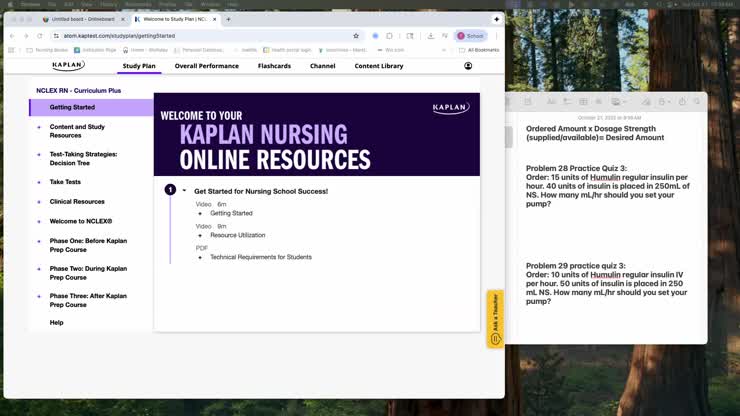740x416 pixels.
Task: Click the Ordered Amount x Dosage Strength formula text
Action: tap(595, 133)
